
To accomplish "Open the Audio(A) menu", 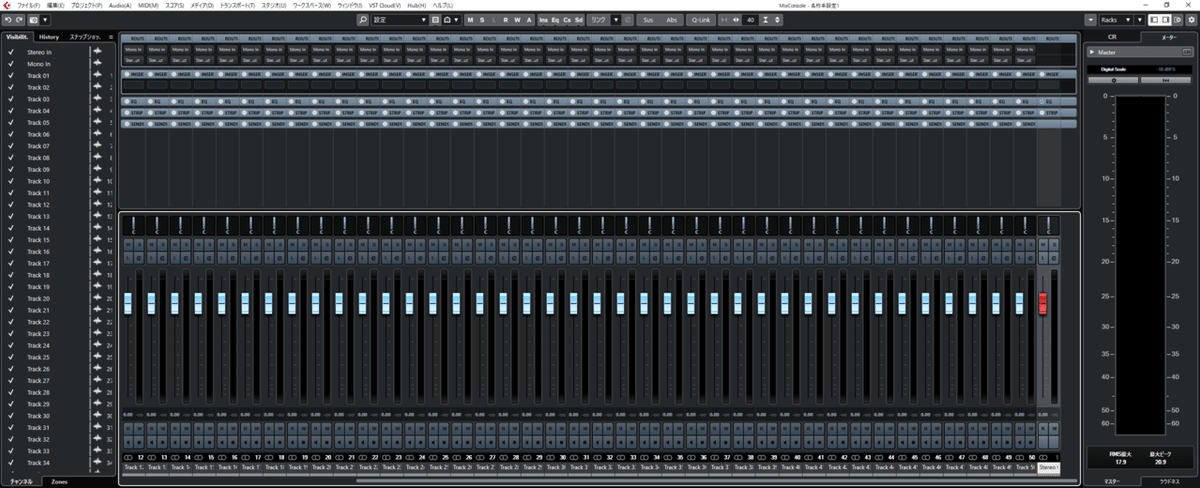I will pos(119,5).
